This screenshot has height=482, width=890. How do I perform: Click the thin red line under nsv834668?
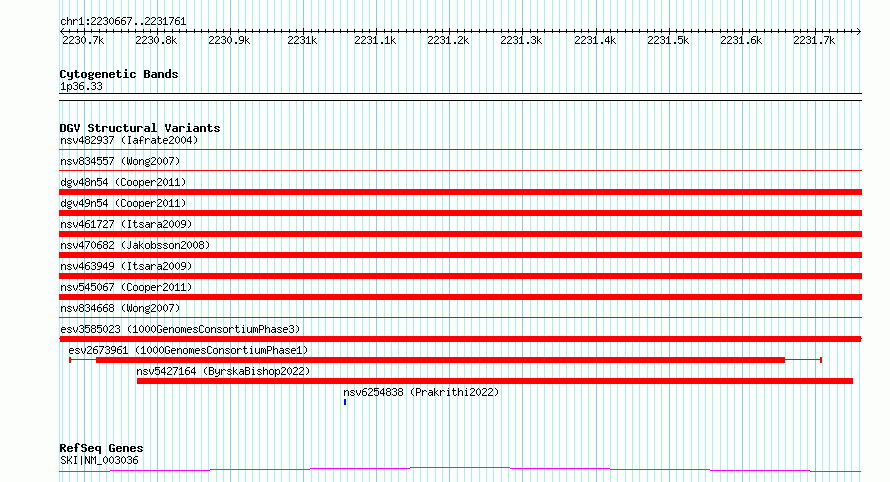pos(460,317)
